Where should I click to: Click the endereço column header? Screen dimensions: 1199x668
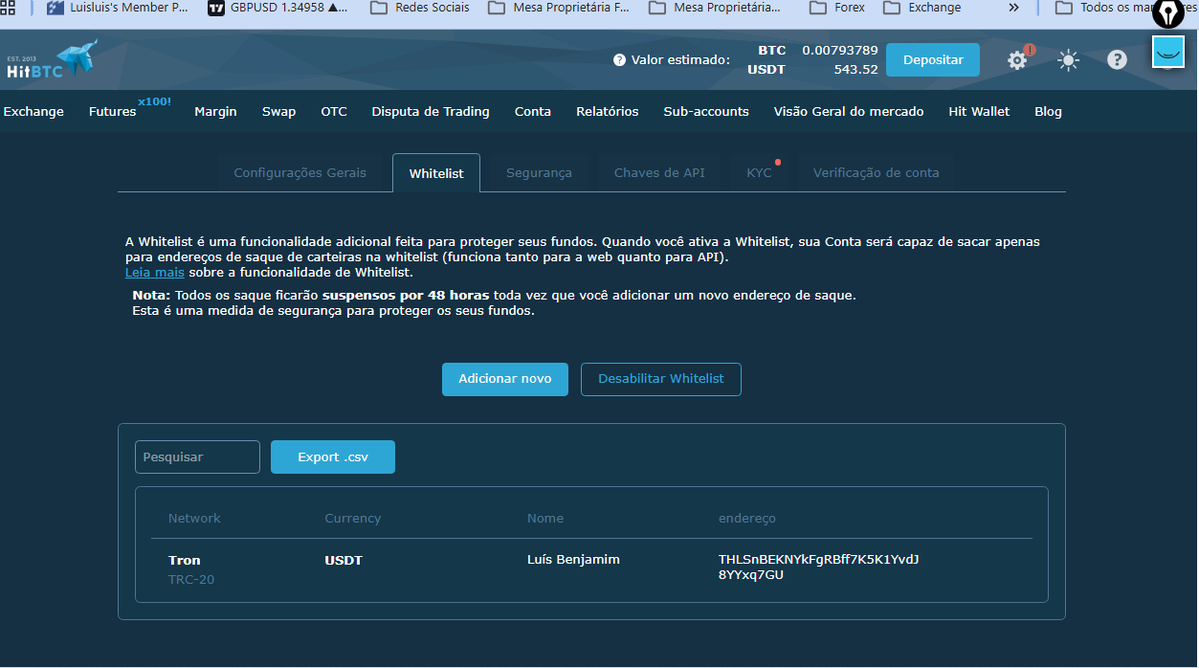click(747, 518)
